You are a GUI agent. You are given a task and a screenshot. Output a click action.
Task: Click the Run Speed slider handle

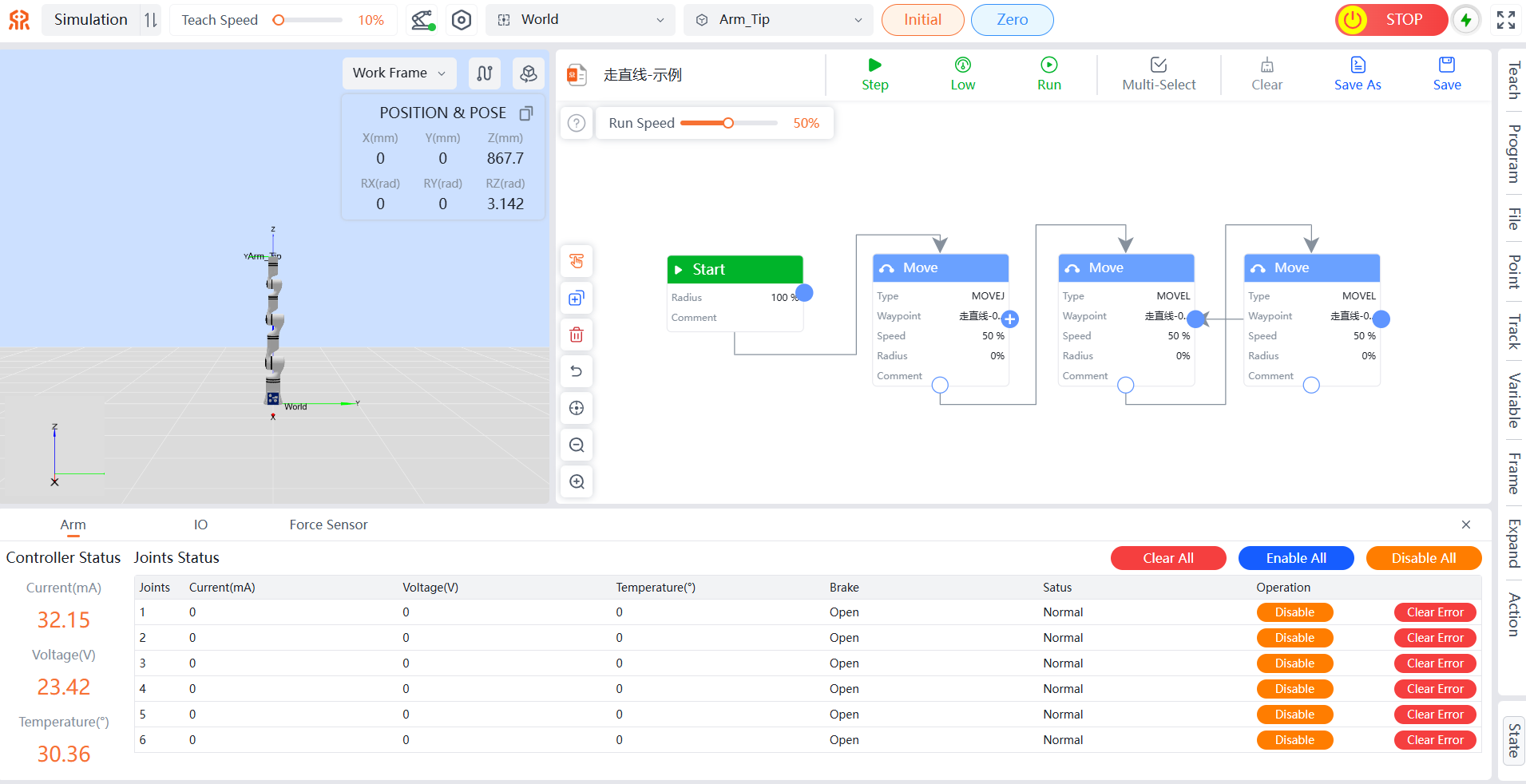[728, 123]
